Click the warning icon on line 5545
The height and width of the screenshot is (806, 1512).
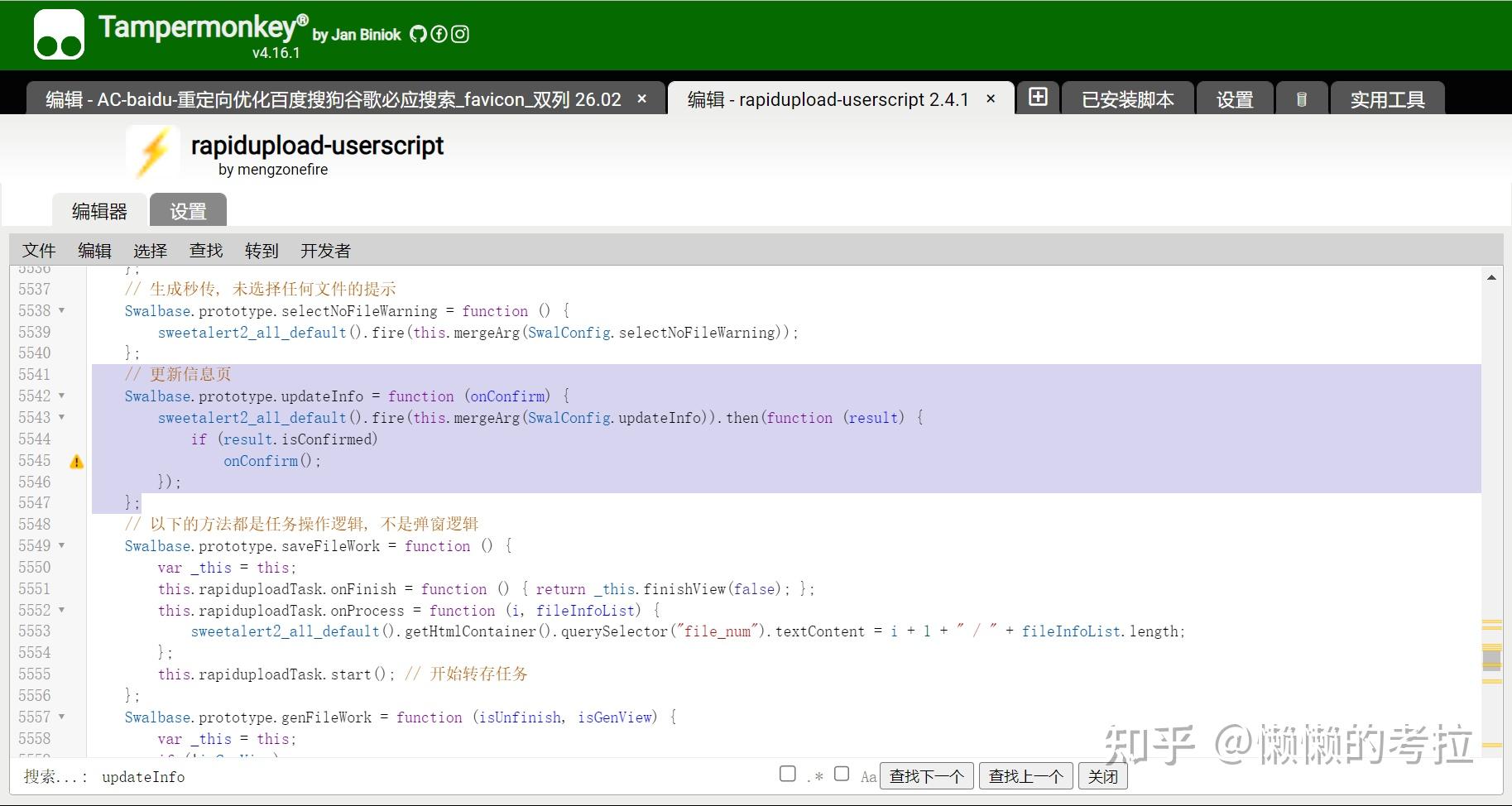pyautogui.click(x=77, y=462)
